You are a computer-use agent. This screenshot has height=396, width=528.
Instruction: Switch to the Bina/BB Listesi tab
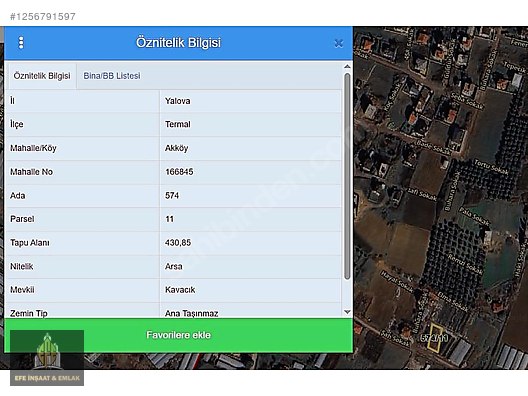click(112, 76)
